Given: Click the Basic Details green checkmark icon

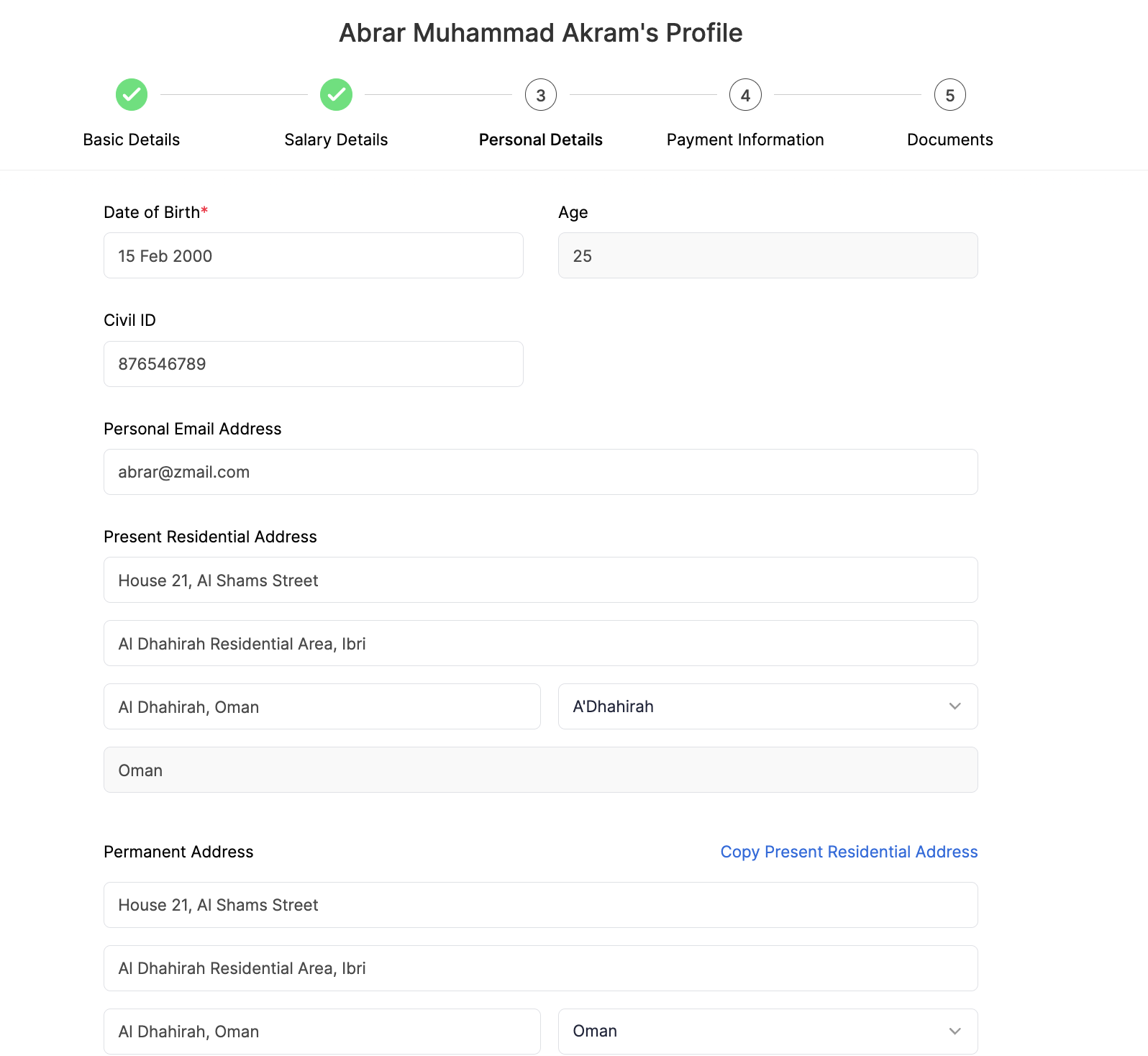Looking at the screenshot, I should click(x=132, y=95).
